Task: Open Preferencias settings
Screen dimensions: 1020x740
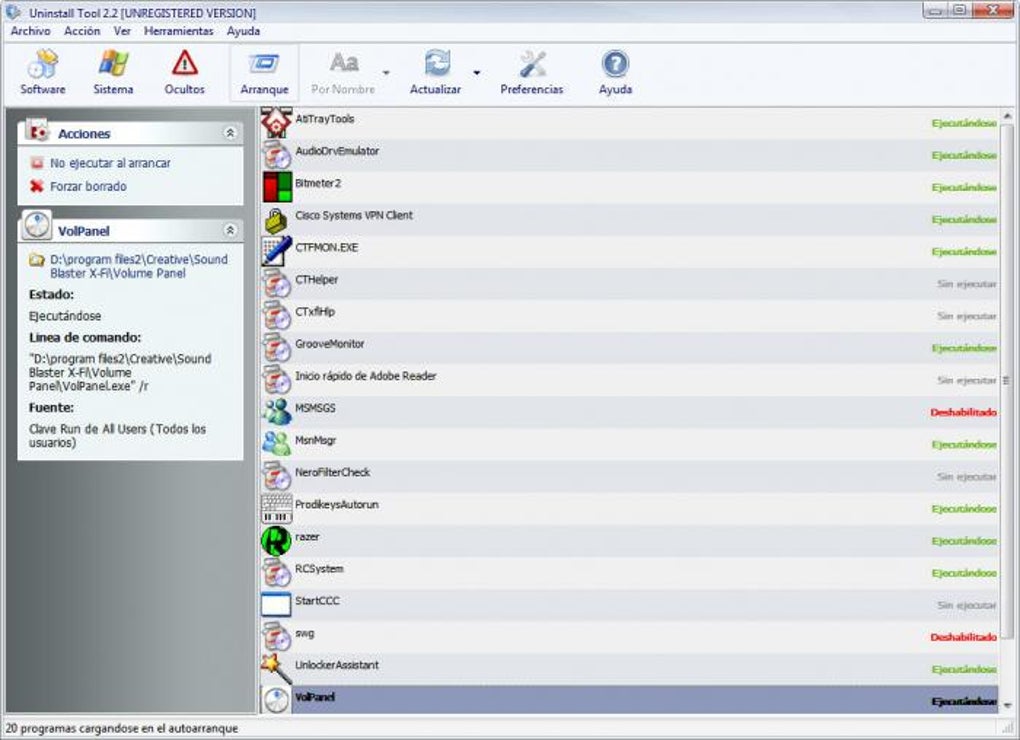Action: pos(531,73)
